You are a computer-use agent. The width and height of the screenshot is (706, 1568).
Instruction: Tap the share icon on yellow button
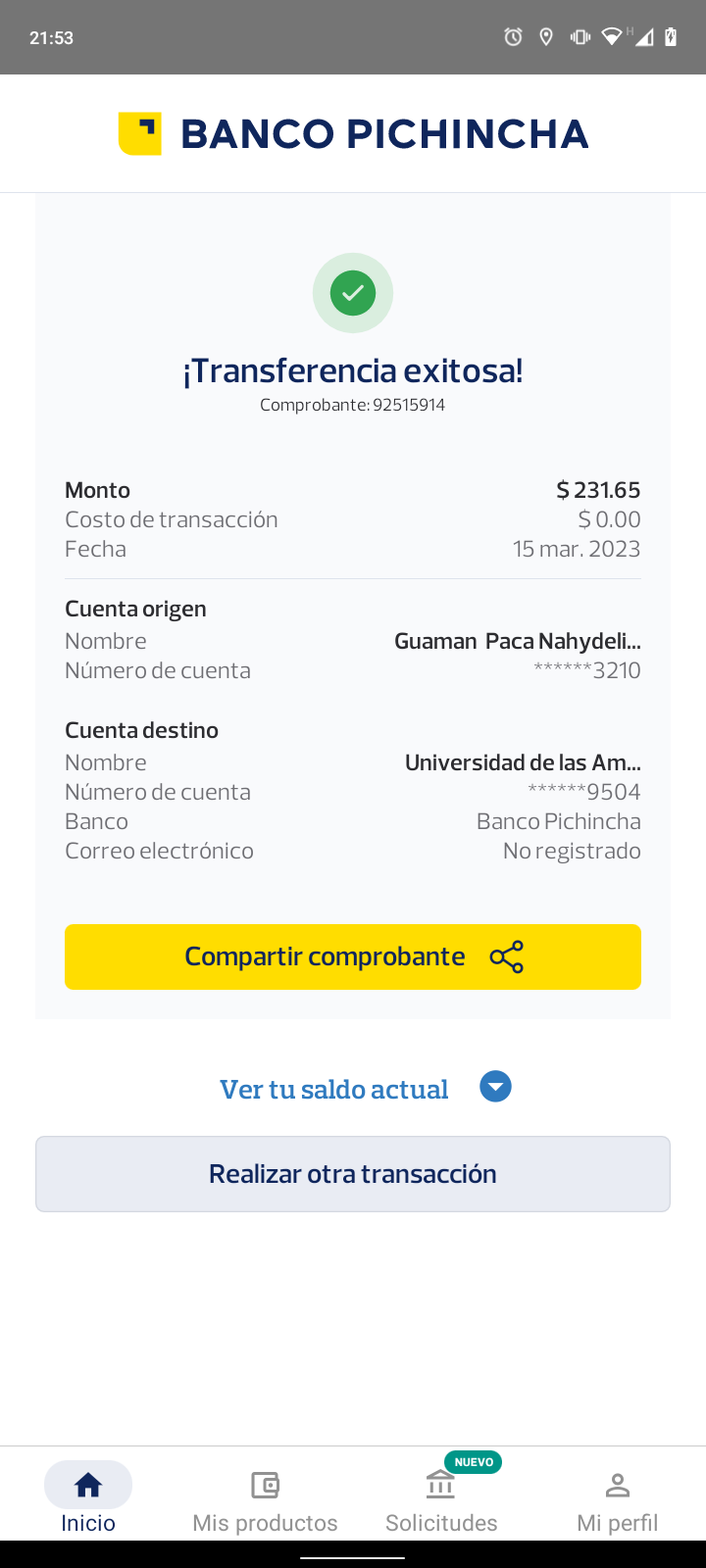click(x=507, y=956)
